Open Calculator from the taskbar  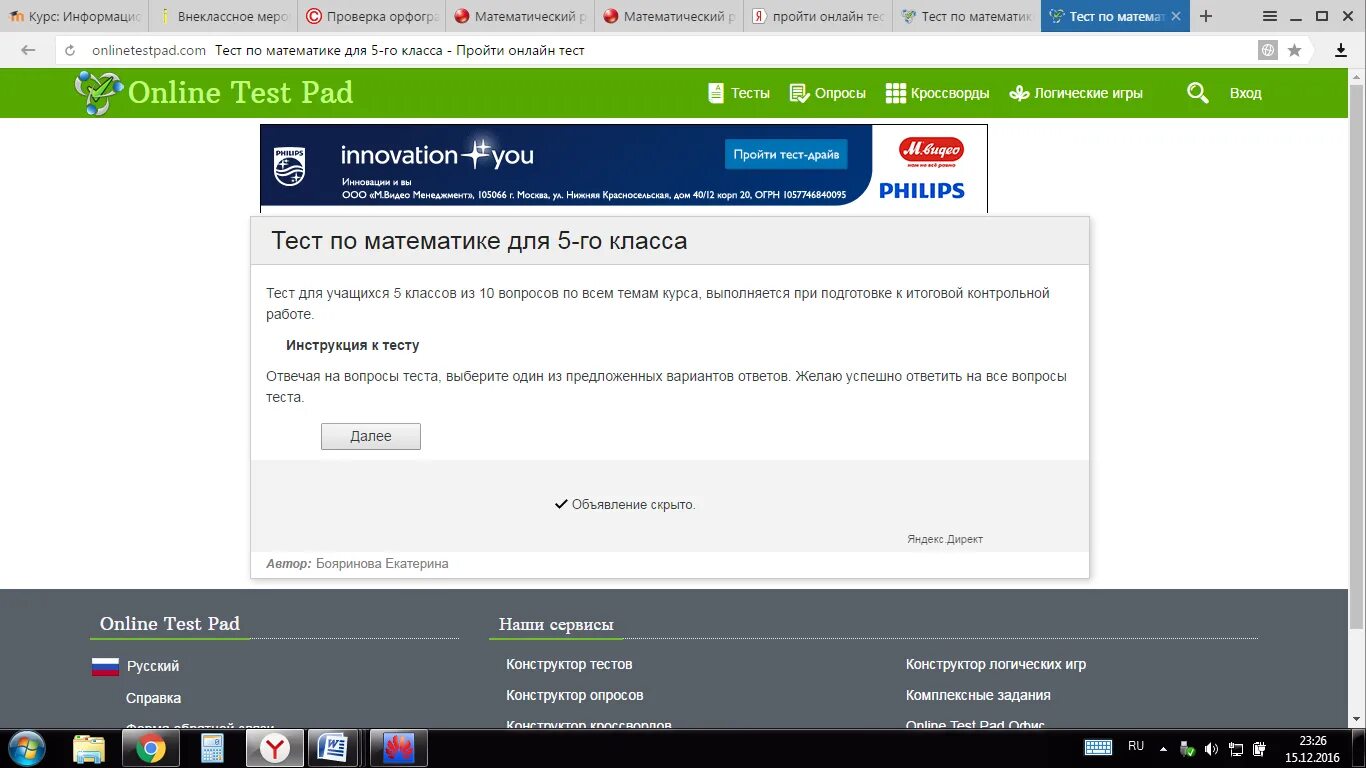click(212, 748)
